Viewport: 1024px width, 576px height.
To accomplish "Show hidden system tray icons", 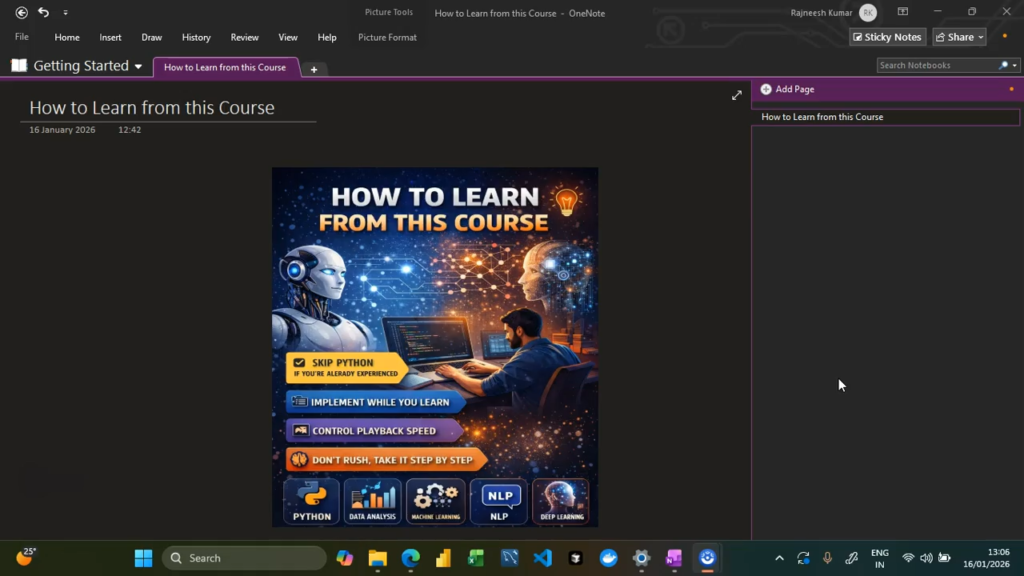I will 779,558.
